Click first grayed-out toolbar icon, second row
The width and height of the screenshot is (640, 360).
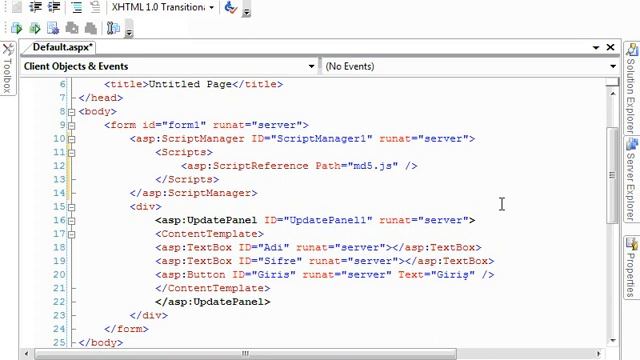72,28
